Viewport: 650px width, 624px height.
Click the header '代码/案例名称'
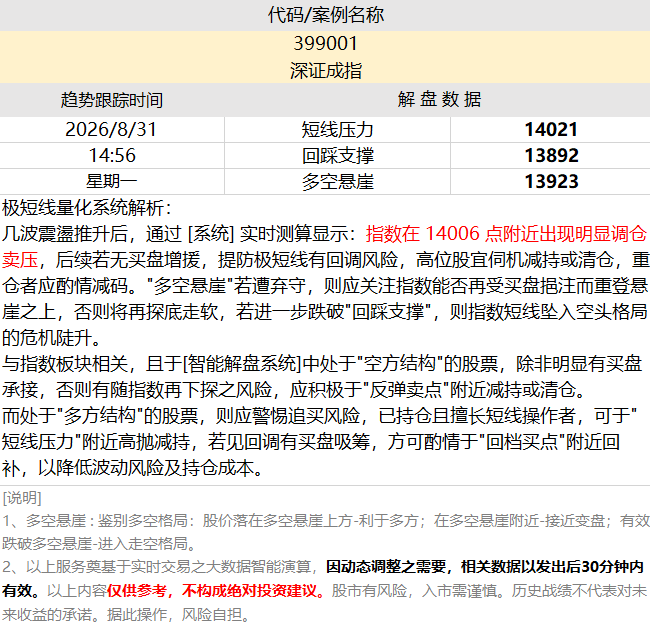click(325, 15)
